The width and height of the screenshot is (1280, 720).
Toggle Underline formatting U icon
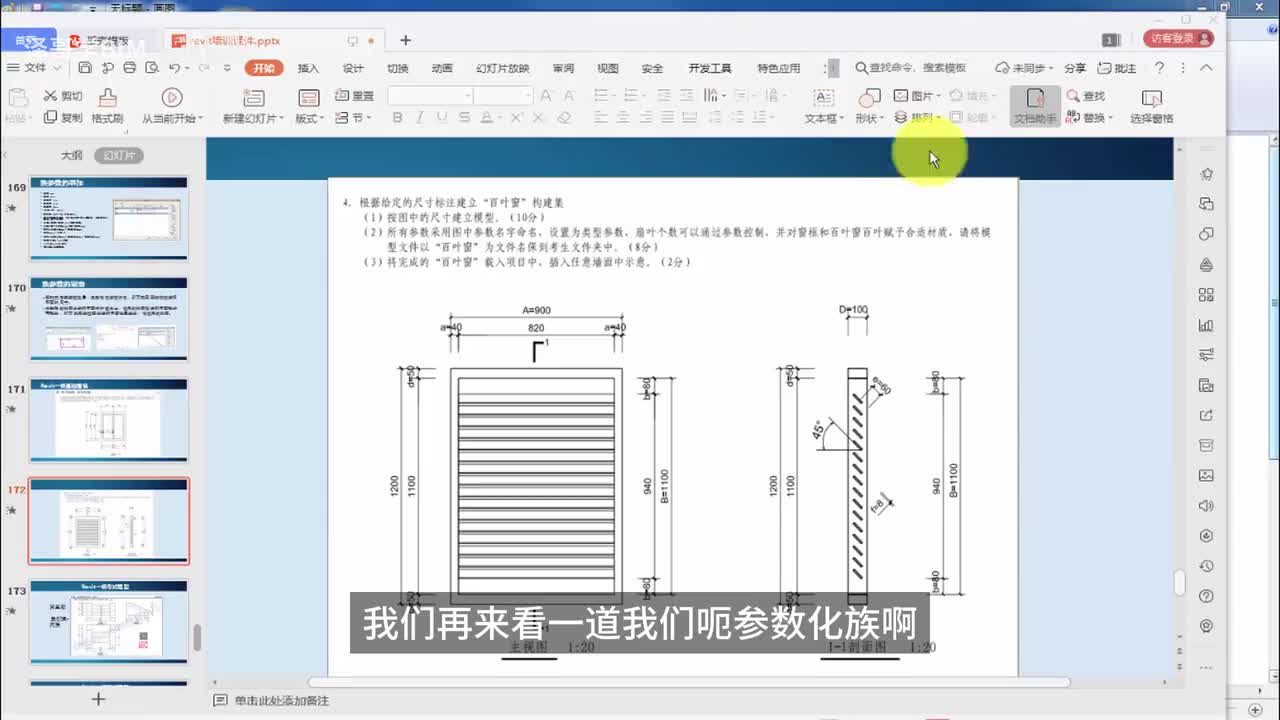pyautogui.click(x=441, y=118)
